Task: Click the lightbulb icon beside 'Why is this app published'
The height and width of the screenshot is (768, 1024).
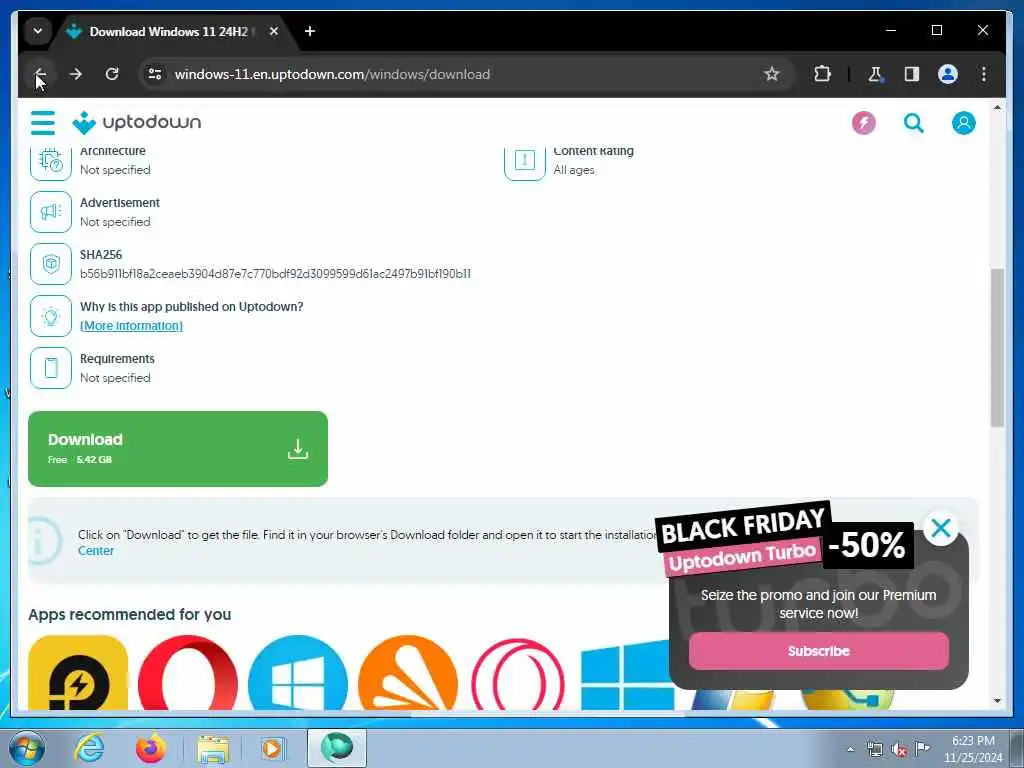Action: [51, 316]
